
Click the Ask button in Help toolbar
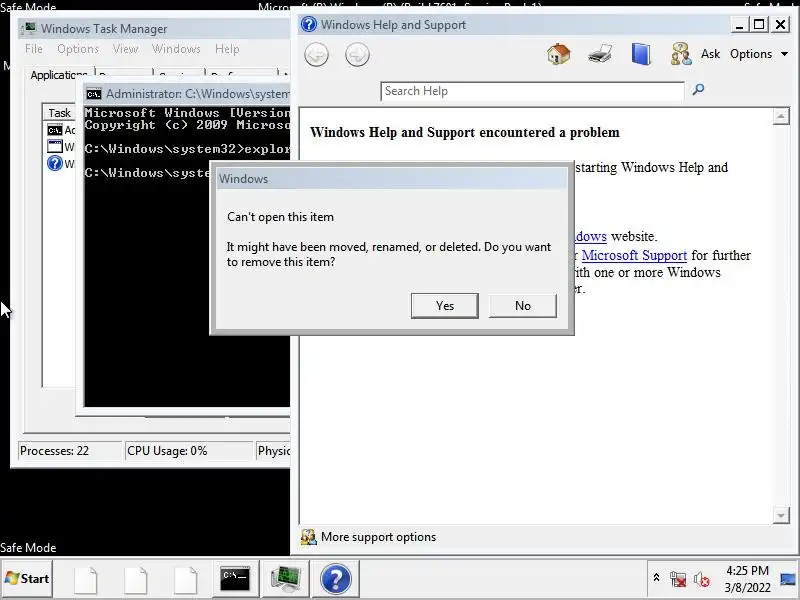[x=710, y=54]
